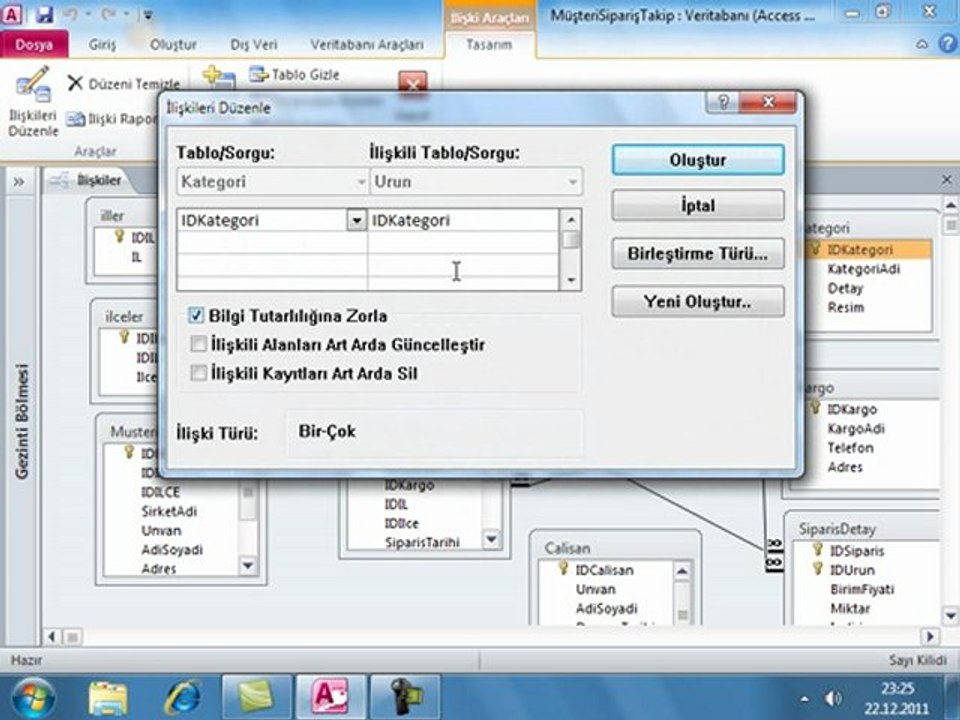The image size is (960, 720).
Task: Select Telefon field in Kargo table
Action: [850, 448]
